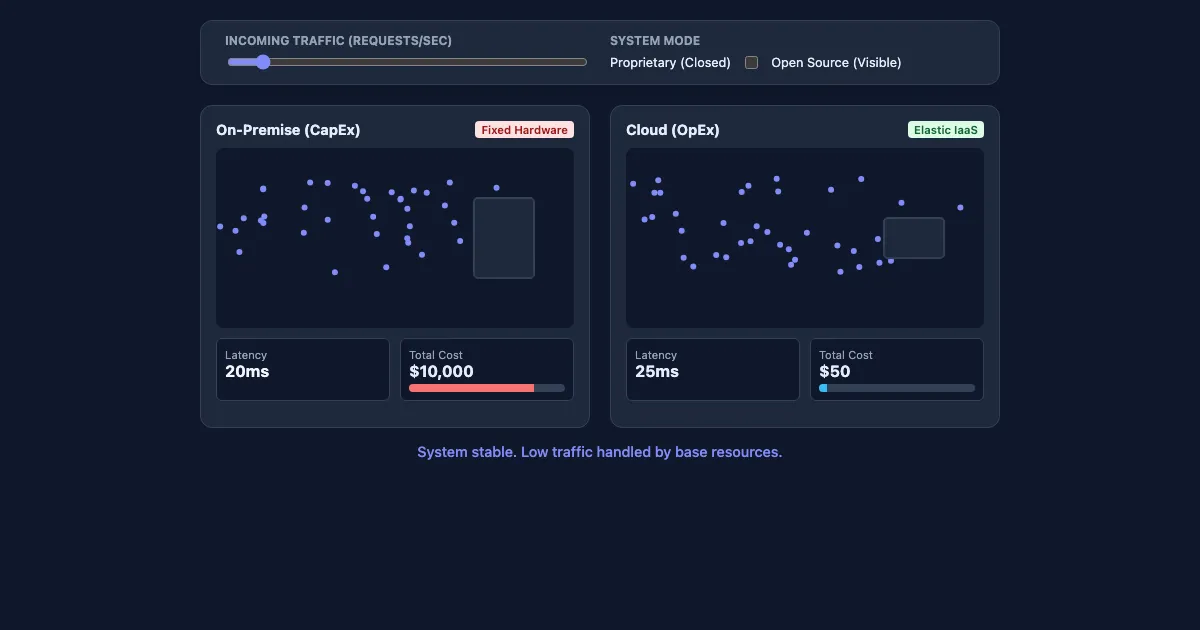Click the System Mode label

[x=655, y=41]
